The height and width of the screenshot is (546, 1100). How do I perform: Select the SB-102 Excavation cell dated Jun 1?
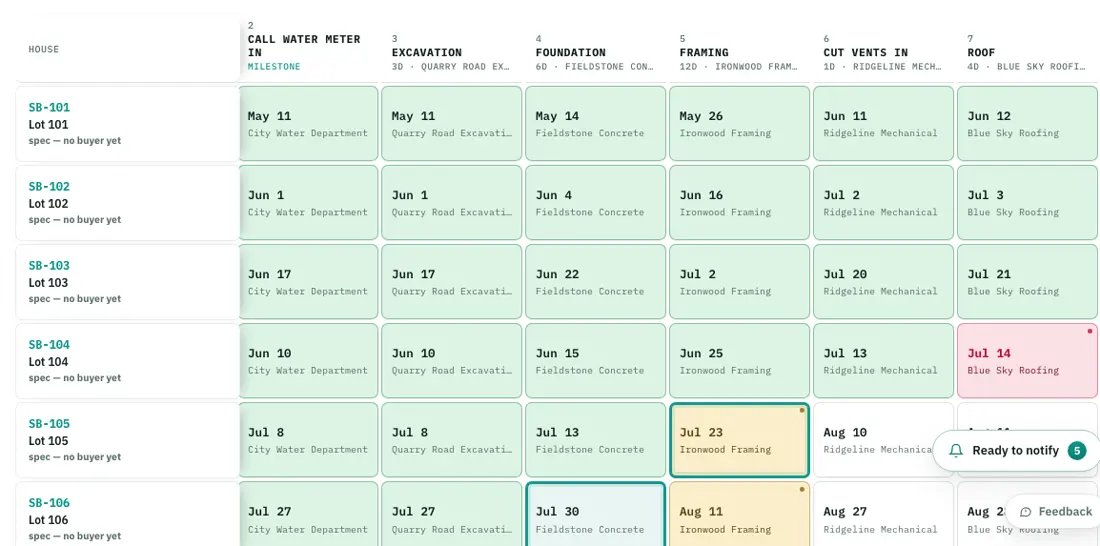pyautogui.click(x=452, y=203)
